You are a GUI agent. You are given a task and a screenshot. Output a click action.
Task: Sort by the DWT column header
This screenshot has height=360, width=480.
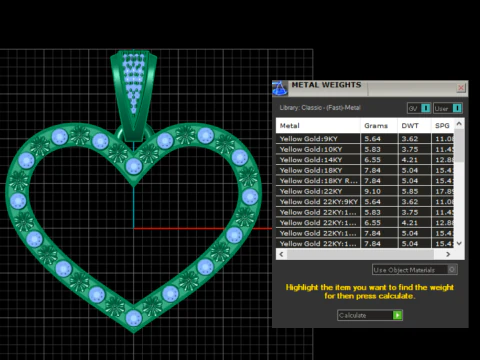pyautogui.click(x=414, y=126)
